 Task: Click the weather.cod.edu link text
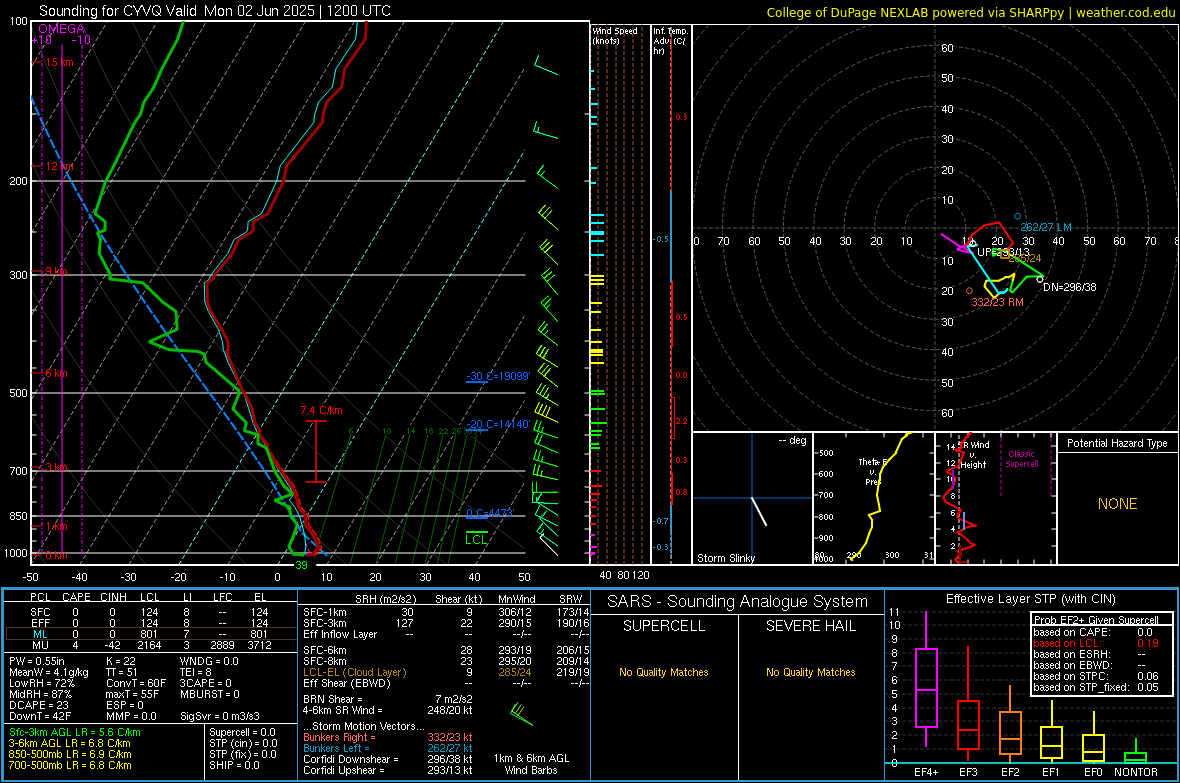(x=1125, y=12)
